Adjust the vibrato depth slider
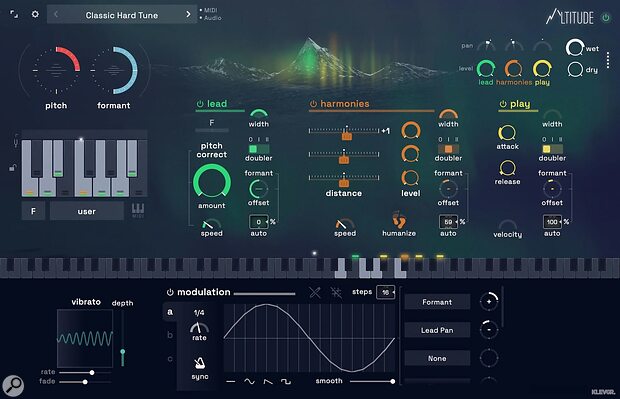The width and height of the screenshot is (620, 399). pos(123,338)
